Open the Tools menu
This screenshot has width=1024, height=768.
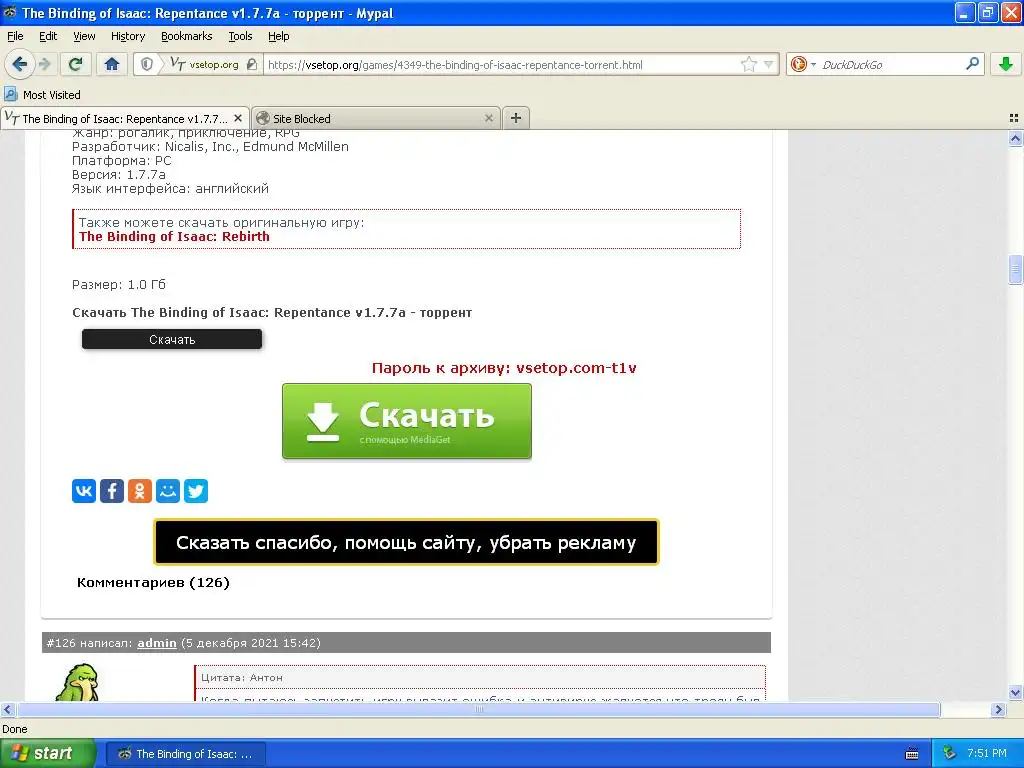tap(240, 36)
